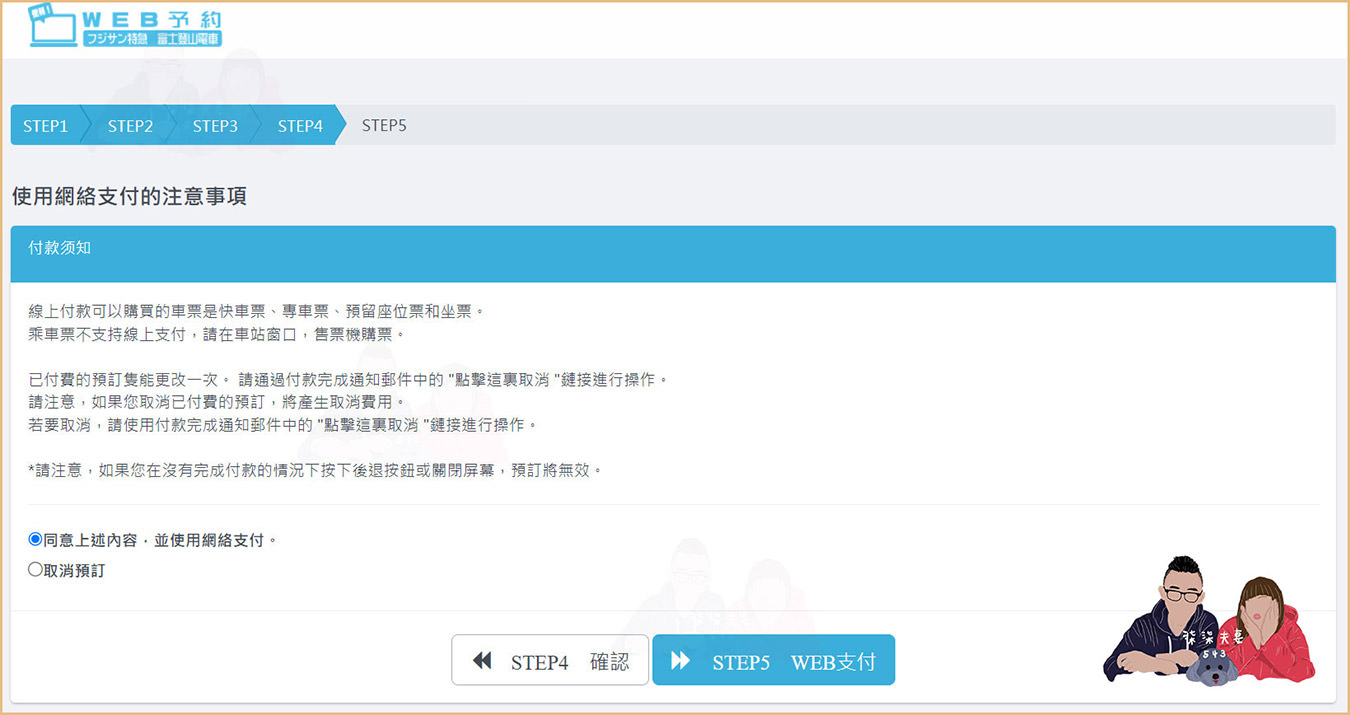Select the 取消預訂 radio button
The height and width of the screenshot is (715, 1350).
[36, 570]
